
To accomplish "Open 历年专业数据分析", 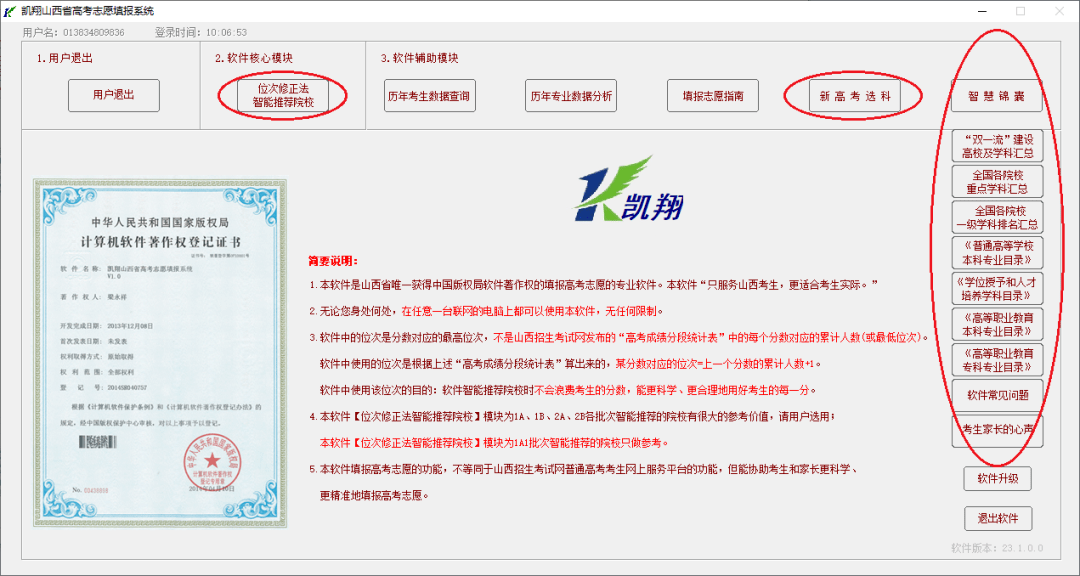I will tap(571, 96).
